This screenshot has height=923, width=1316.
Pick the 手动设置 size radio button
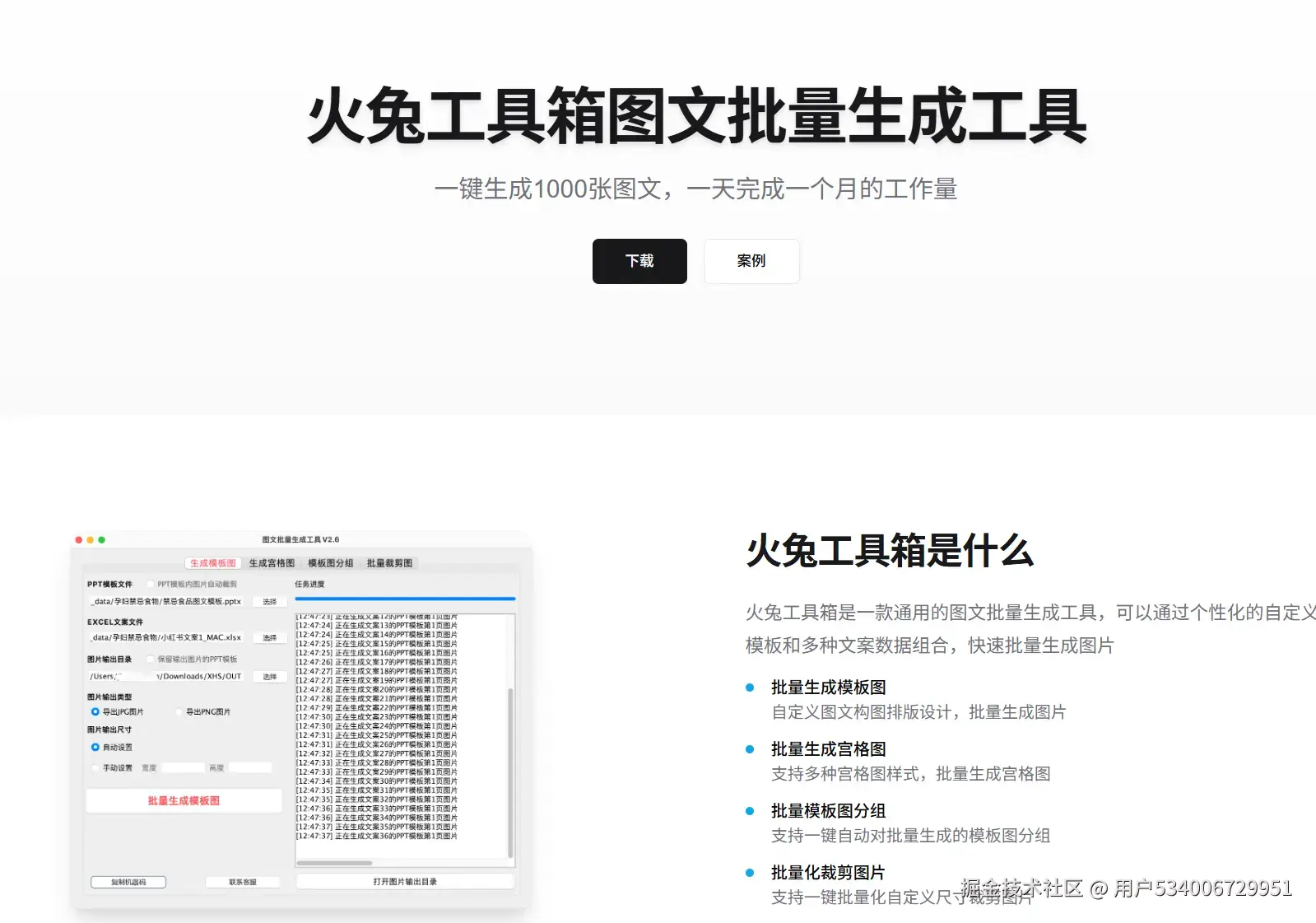pyautogui.click(x=95, y=767)
